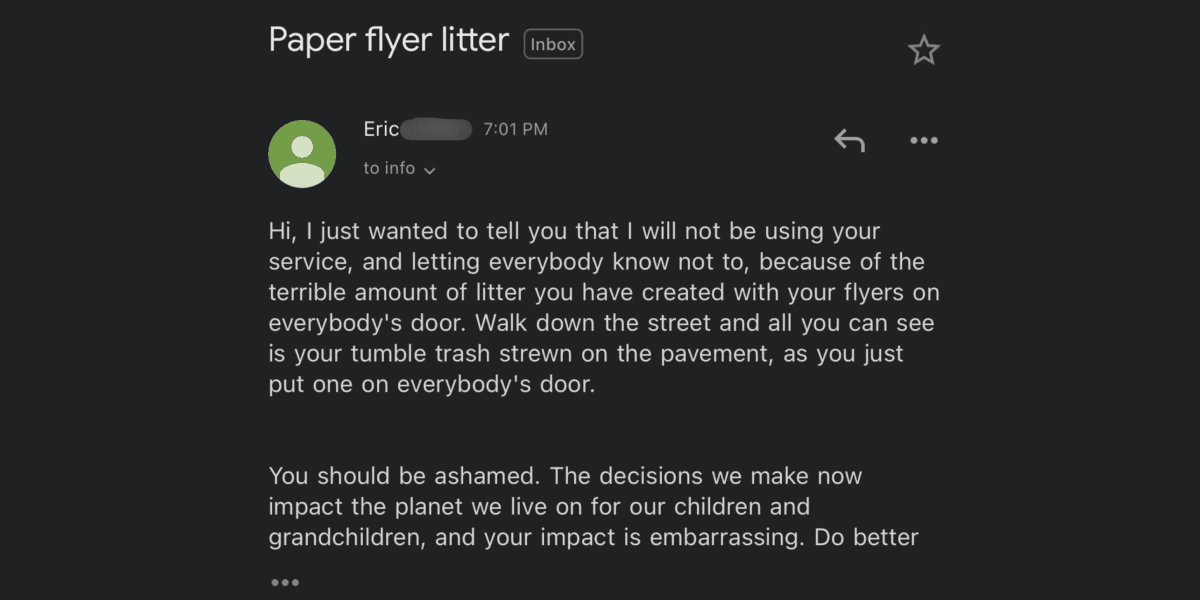Image resolution: width=1200 pixels, height=600 pixels.
Task: Click 'Do better' at the message end
Action: 866,537
